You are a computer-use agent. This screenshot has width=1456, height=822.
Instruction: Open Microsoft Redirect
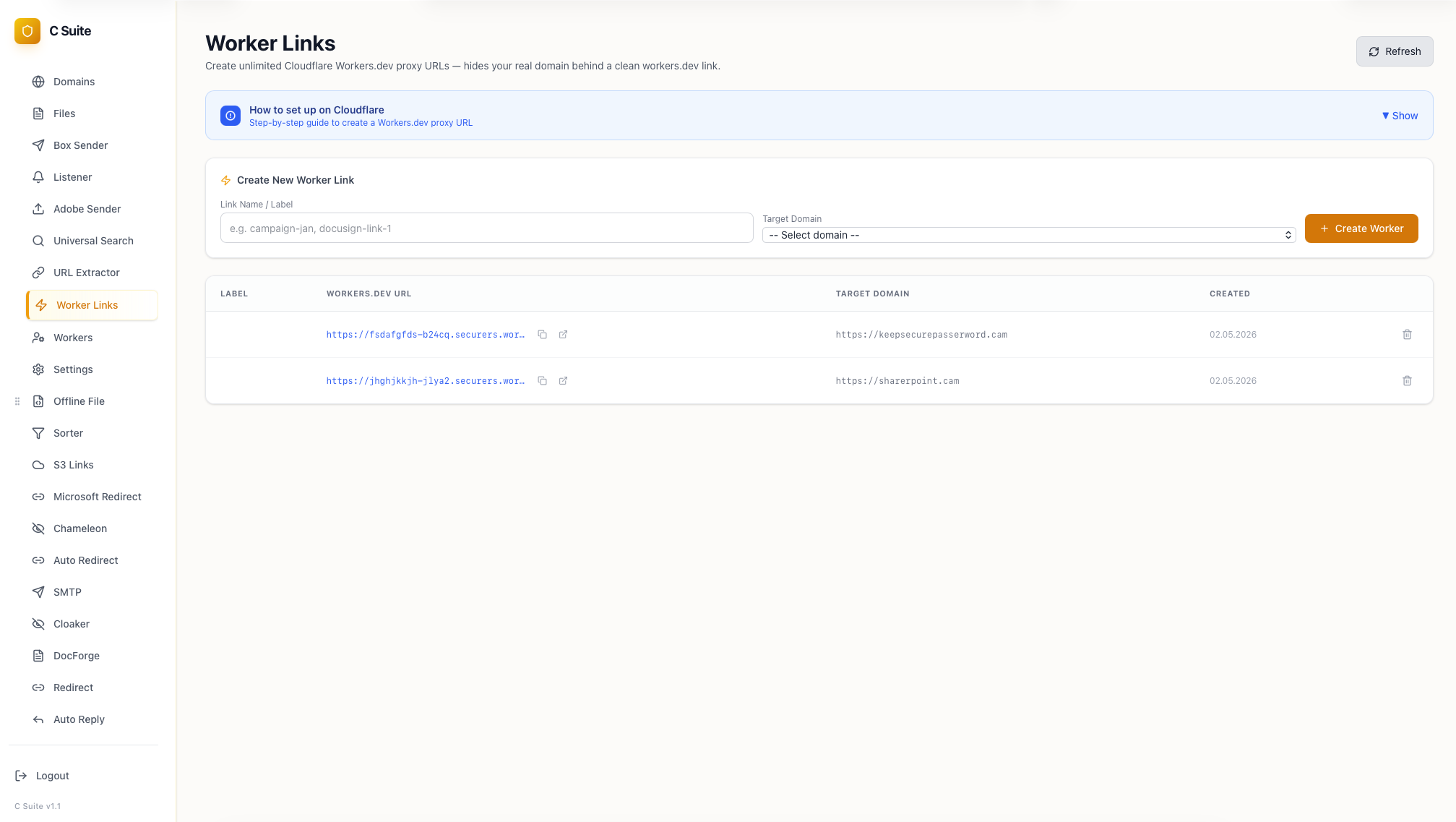92,497
